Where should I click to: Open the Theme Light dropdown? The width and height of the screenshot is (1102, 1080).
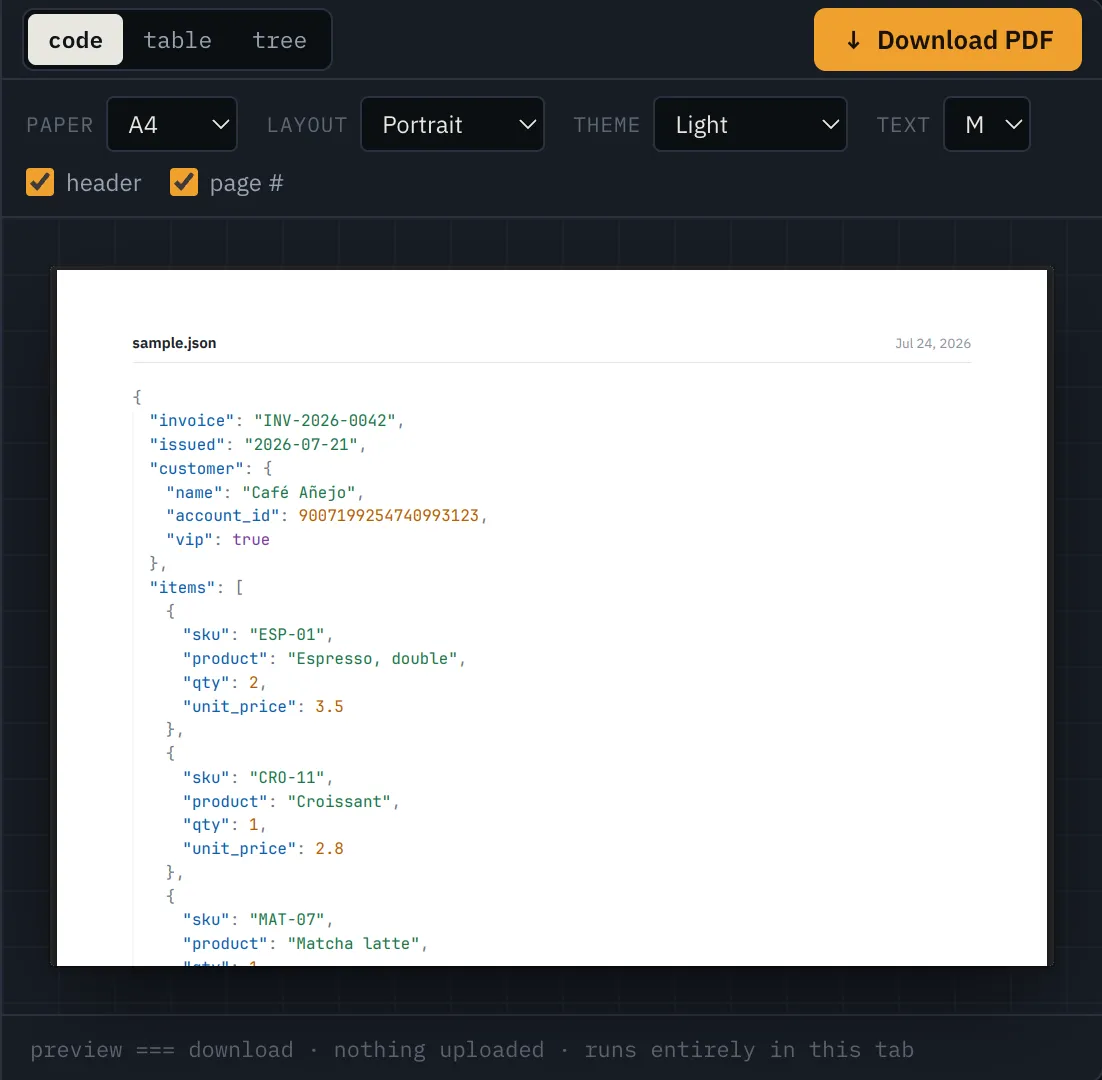[x=750, y=124]
